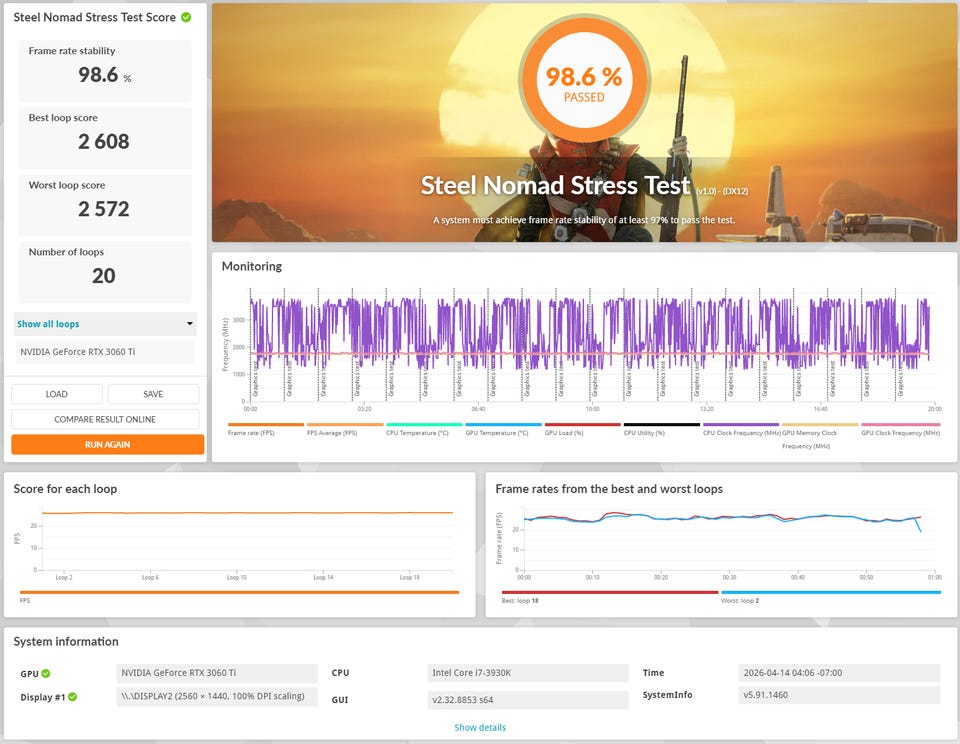The width and height of the screenshot is (960, 744).
Task: Expand the Show all loops dropdown
Action: coord(104,324)
